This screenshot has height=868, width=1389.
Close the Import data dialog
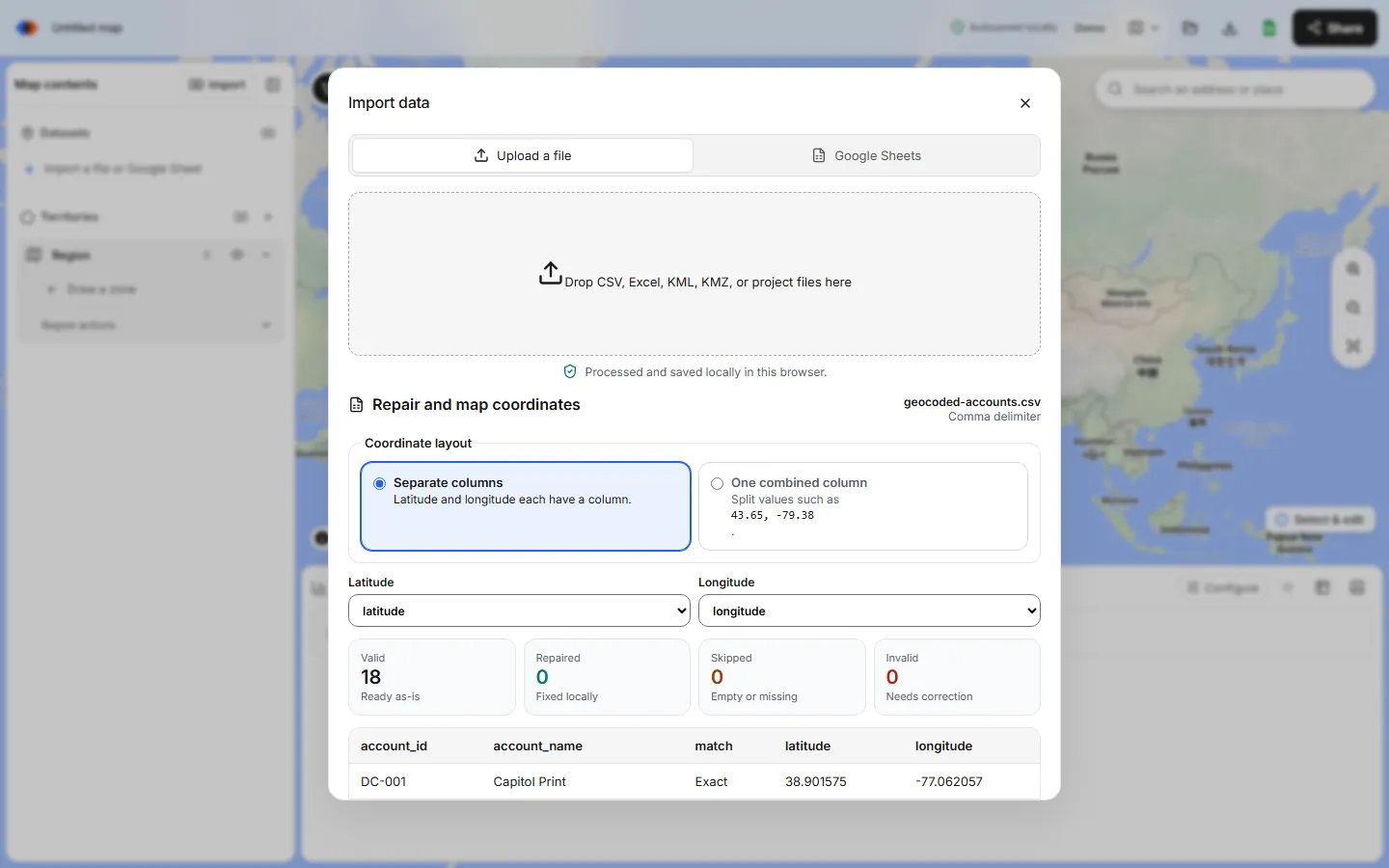[1025, 103]
